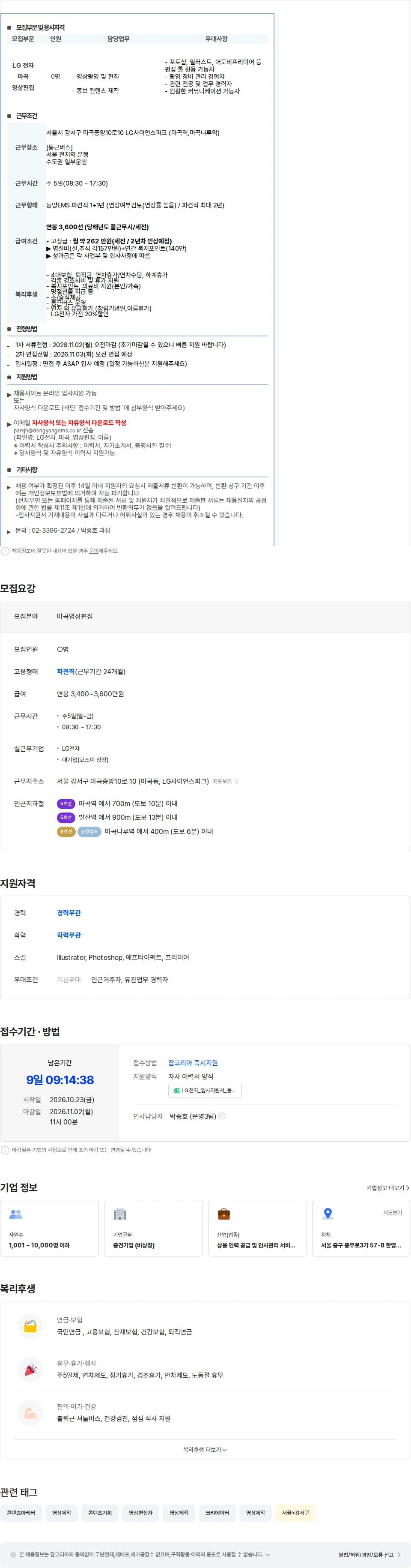The image size is (411, 1568).
Task: Click the 편의·여가·건강 muscle icon
Action: [x=30, y=1413]
